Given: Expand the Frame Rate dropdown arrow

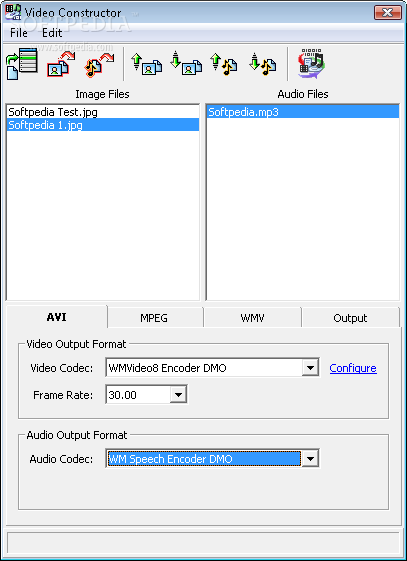Looking at the screenshot, I should (178, 395).
